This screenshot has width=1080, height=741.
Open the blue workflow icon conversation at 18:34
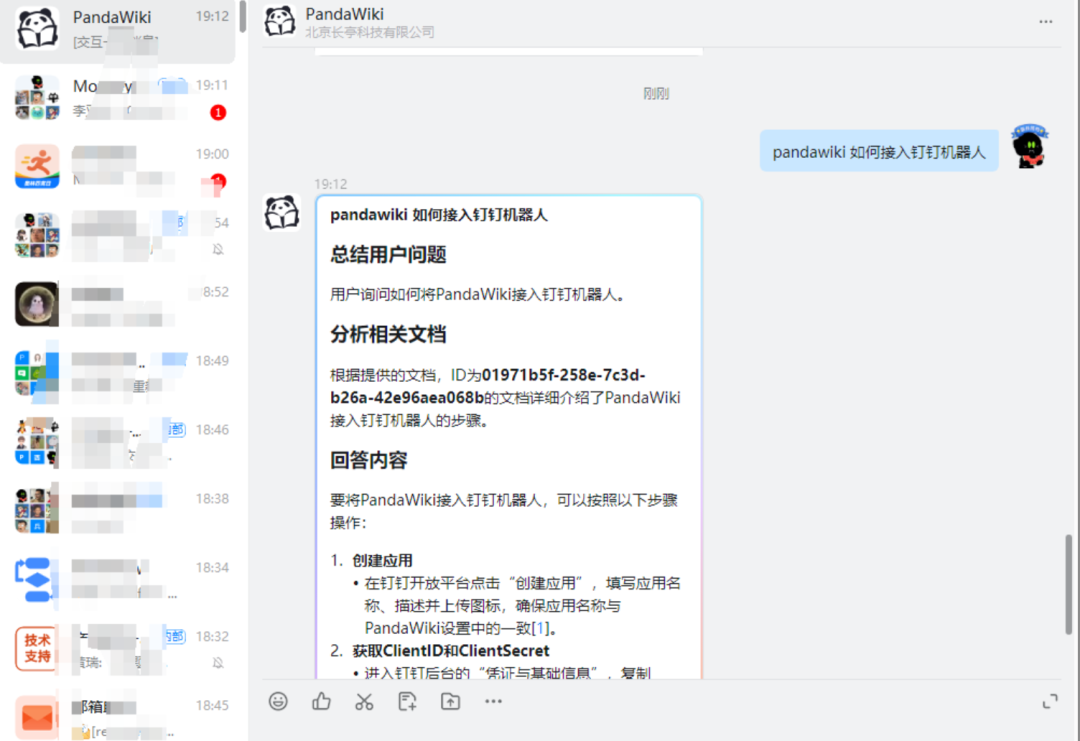tap(118, 580)
